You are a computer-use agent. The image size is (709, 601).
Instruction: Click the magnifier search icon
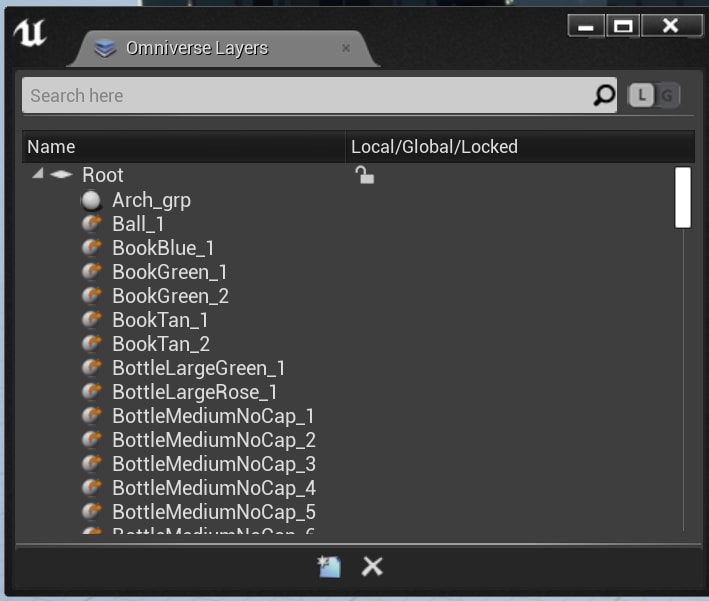604,95
